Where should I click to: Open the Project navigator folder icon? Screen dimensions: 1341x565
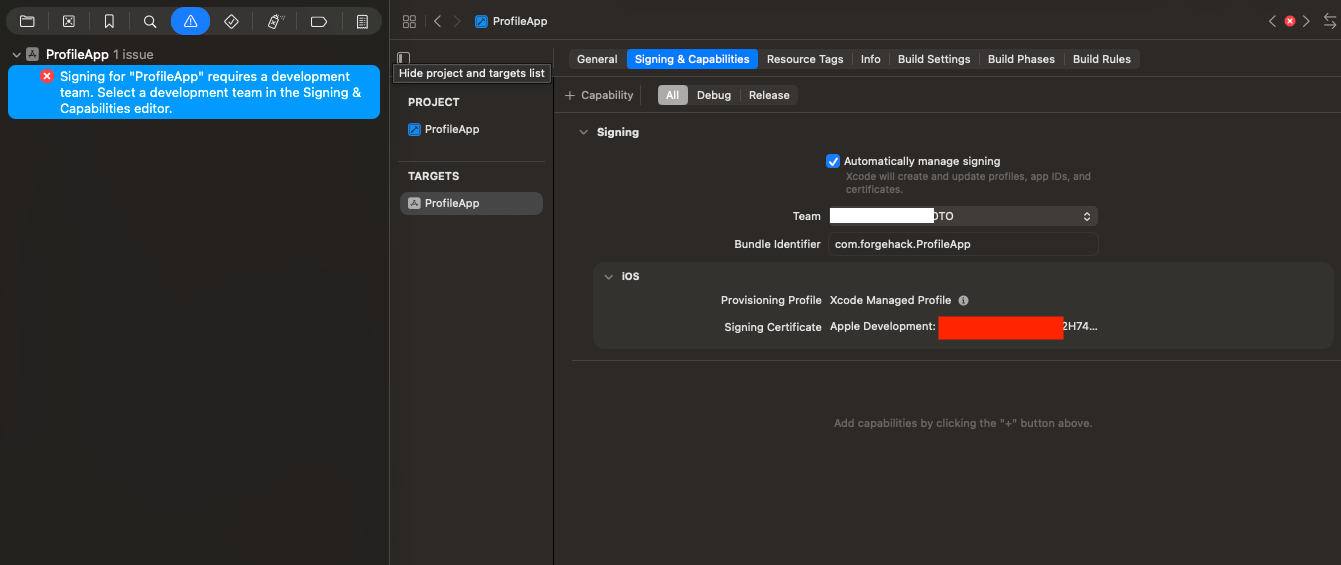(x=27, y=21)
